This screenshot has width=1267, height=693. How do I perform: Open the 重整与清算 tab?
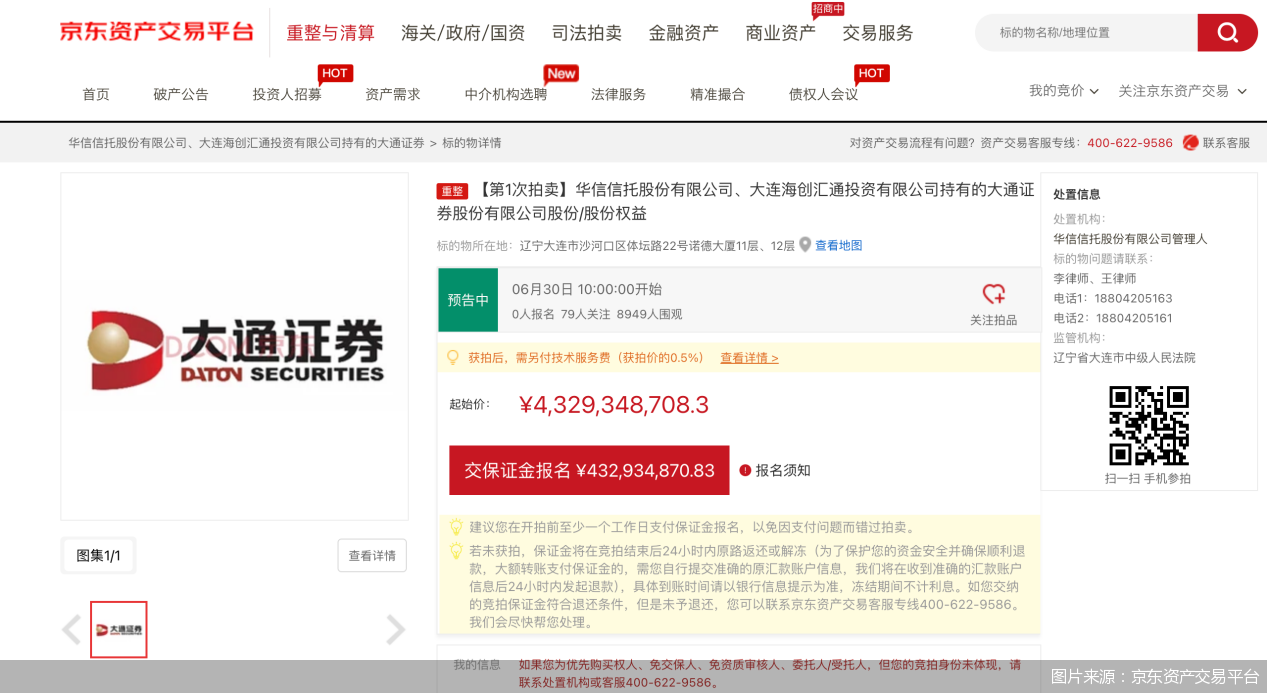(x=331, y=33)
